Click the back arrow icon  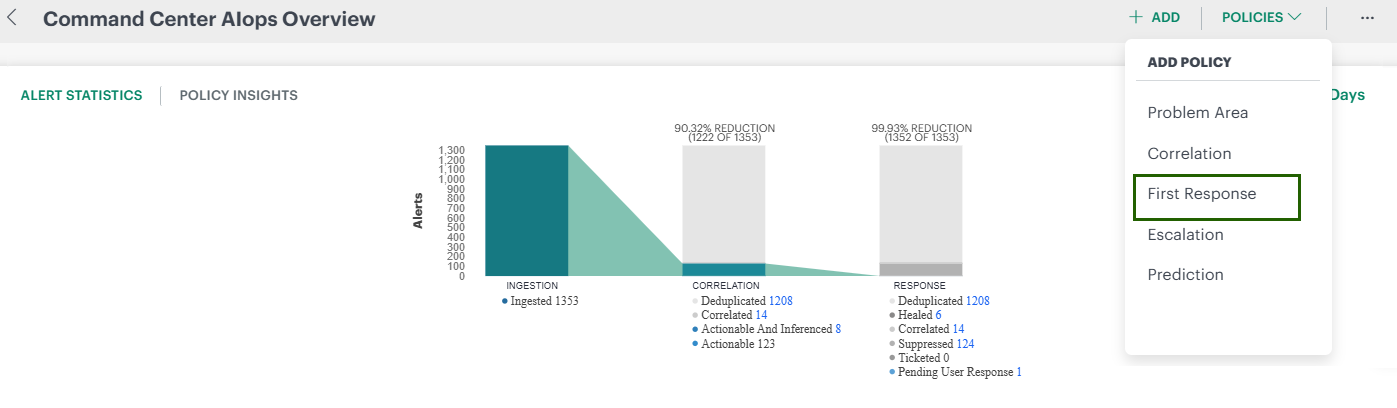coord(13,18)
